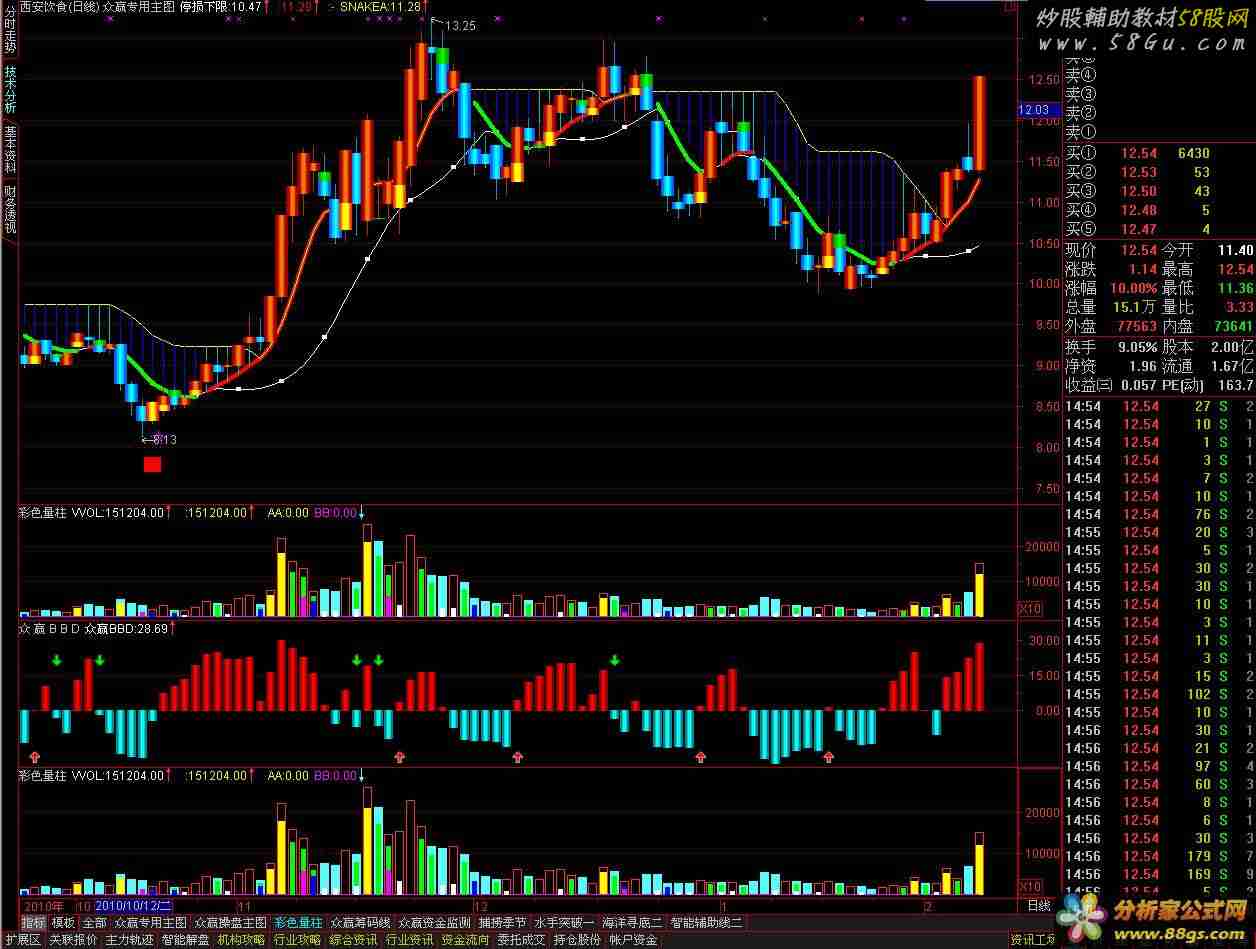Click the trade row with volume 102
1256x949 pixels.
(1160, 694)
